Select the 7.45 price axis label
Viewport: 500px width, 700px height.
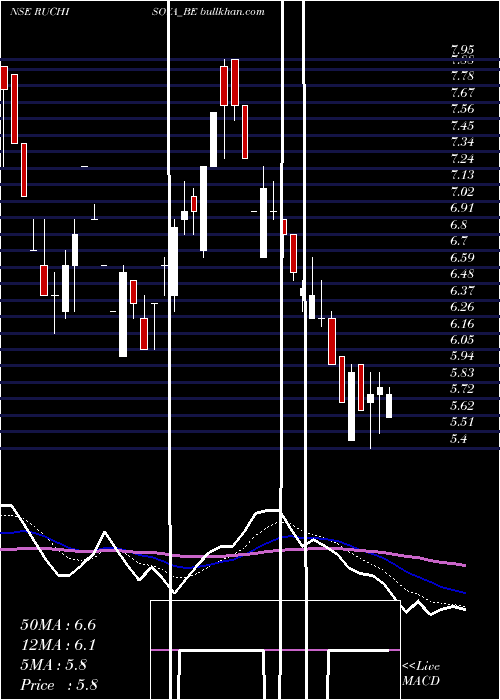(x=462, y=125)
